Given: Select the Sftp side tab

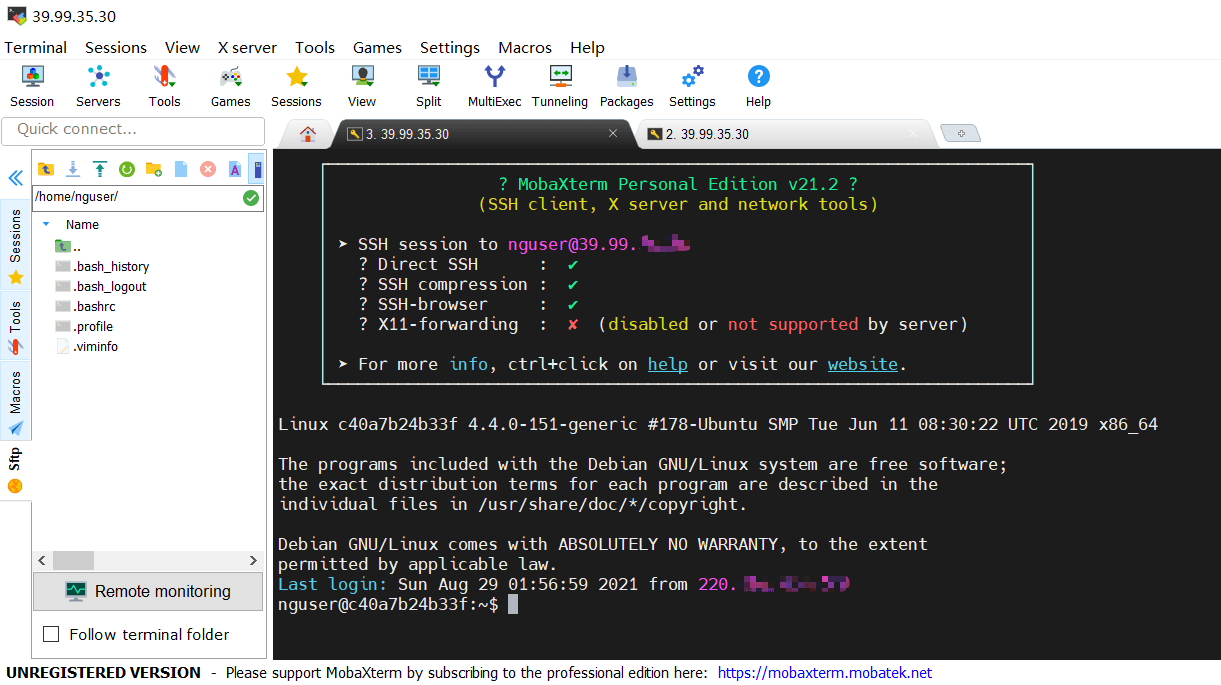Looking at the screenshot, I should (x=15, y=470).
